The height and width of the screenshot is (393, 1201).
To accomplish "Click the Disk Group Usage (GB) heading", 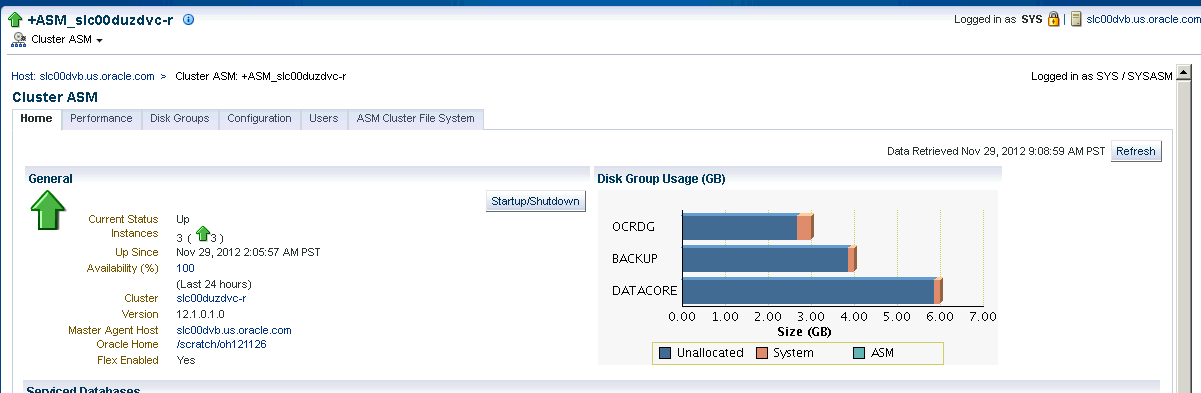I will [x=661, y=179].
